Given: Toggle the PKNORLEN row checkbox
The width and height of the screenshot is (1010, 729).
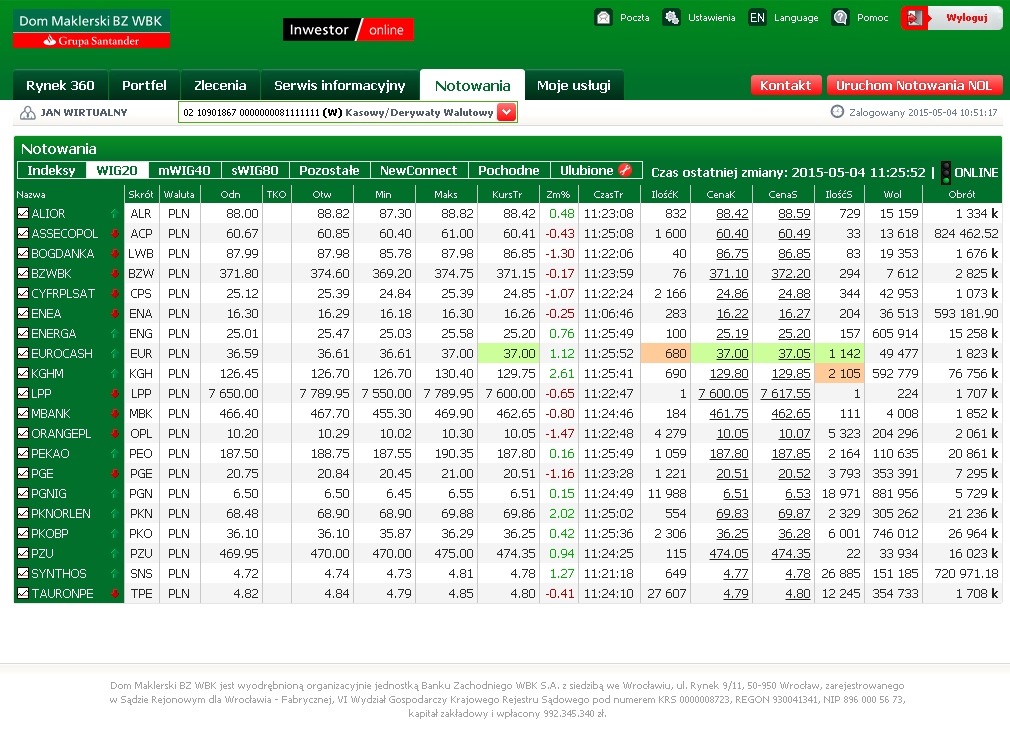Looking at the screenshot, I should [23, 513].
